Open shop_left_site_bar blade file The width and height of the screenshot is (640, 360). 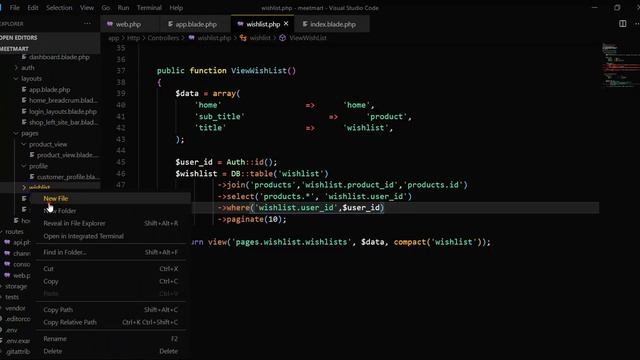point(63,122)
